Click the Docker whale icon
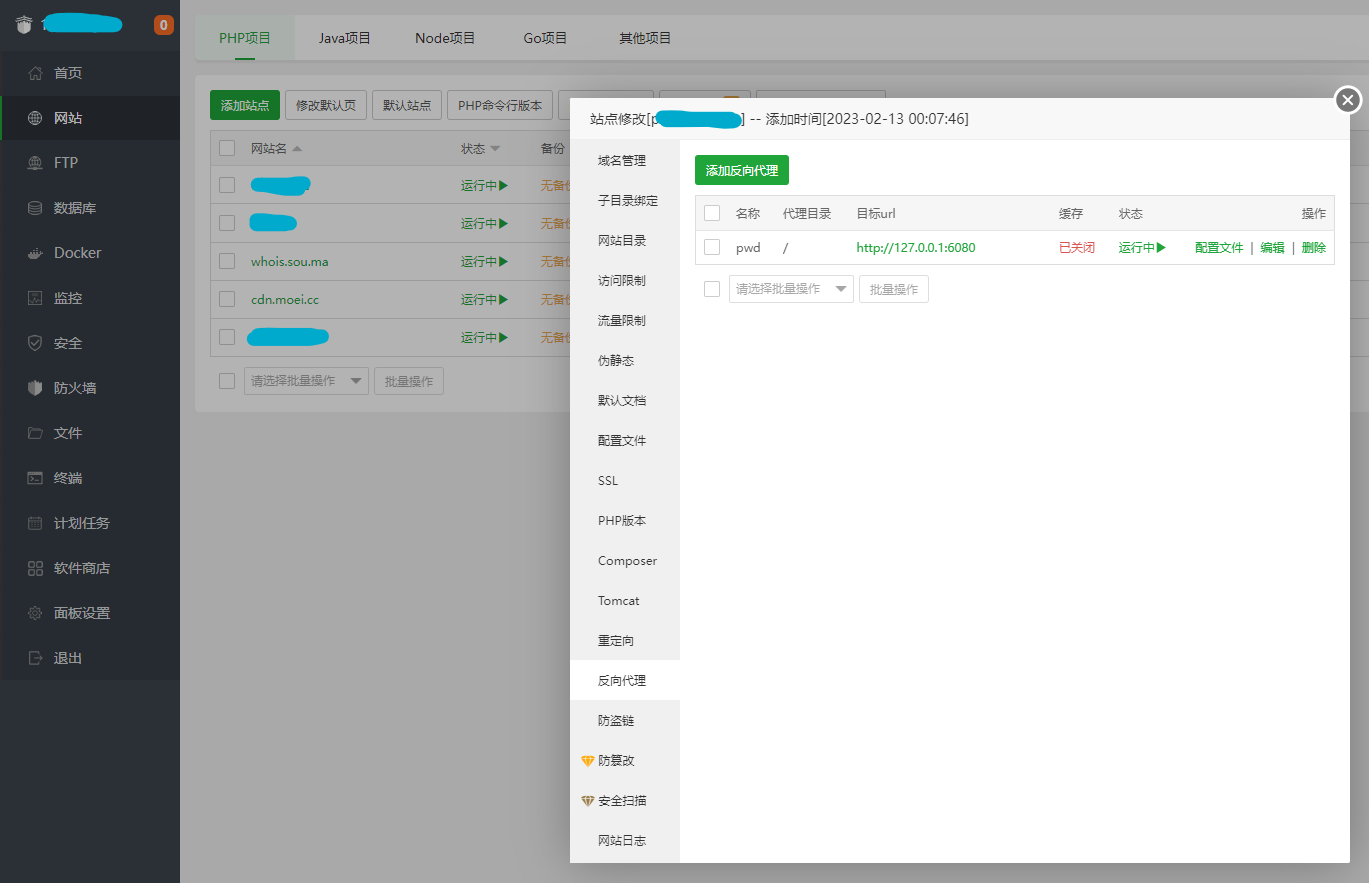 point(36,253)
